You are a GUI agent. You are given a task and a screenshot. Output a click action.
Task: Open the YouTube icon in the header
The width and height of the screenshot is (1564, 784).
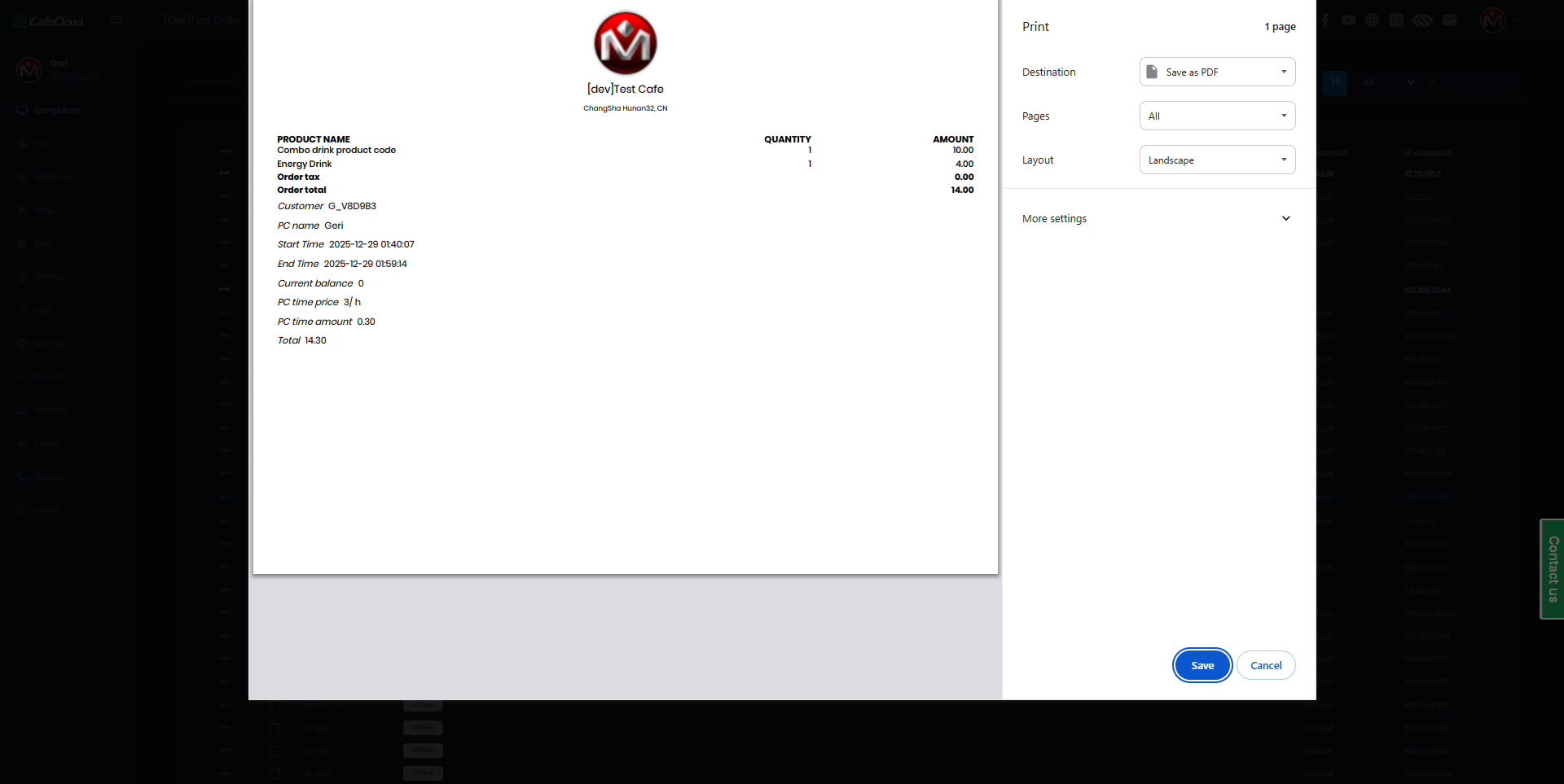click(1349, 20)
